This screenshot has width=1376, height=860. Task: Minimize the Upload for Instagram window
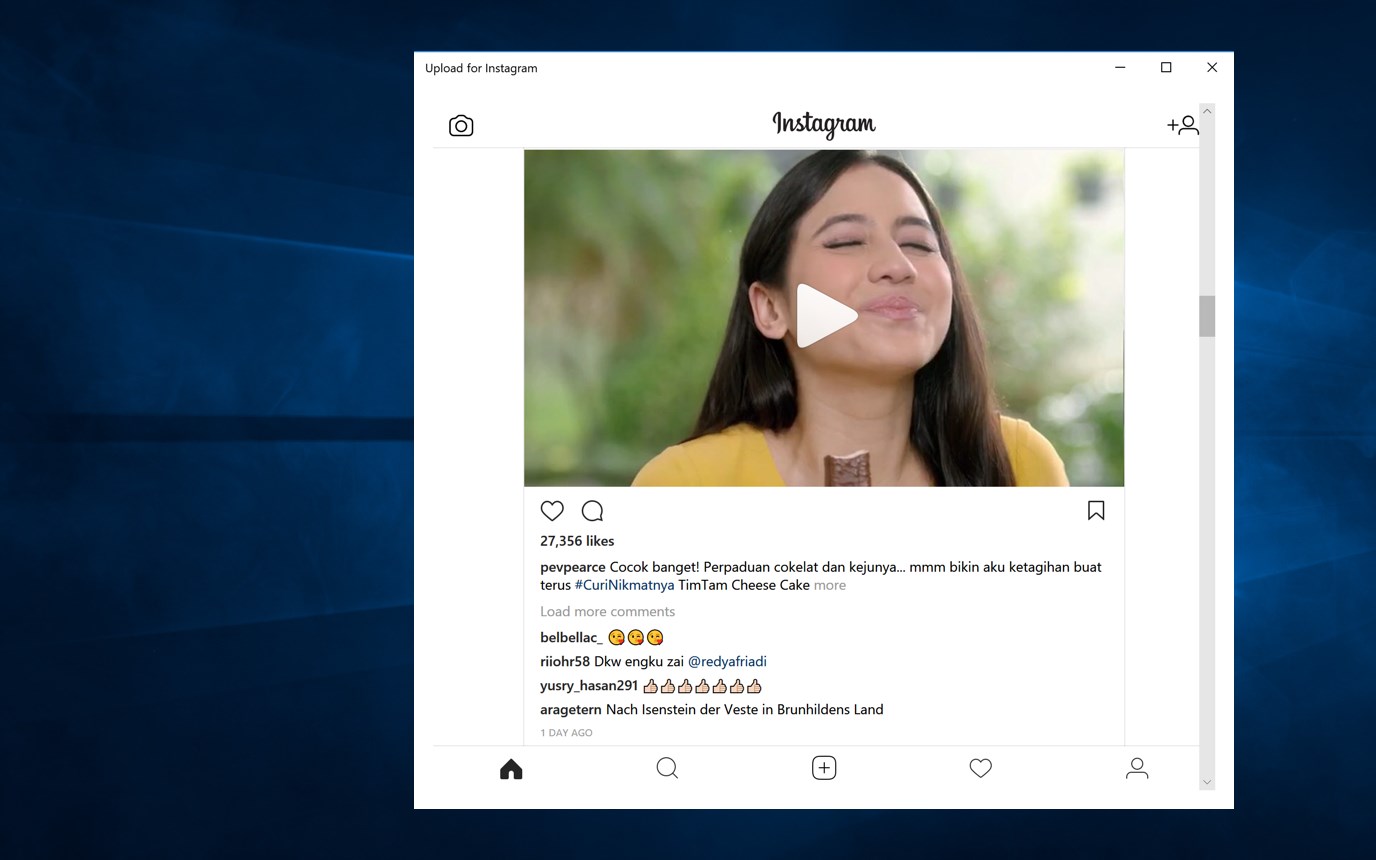(x=1120, y=68)
